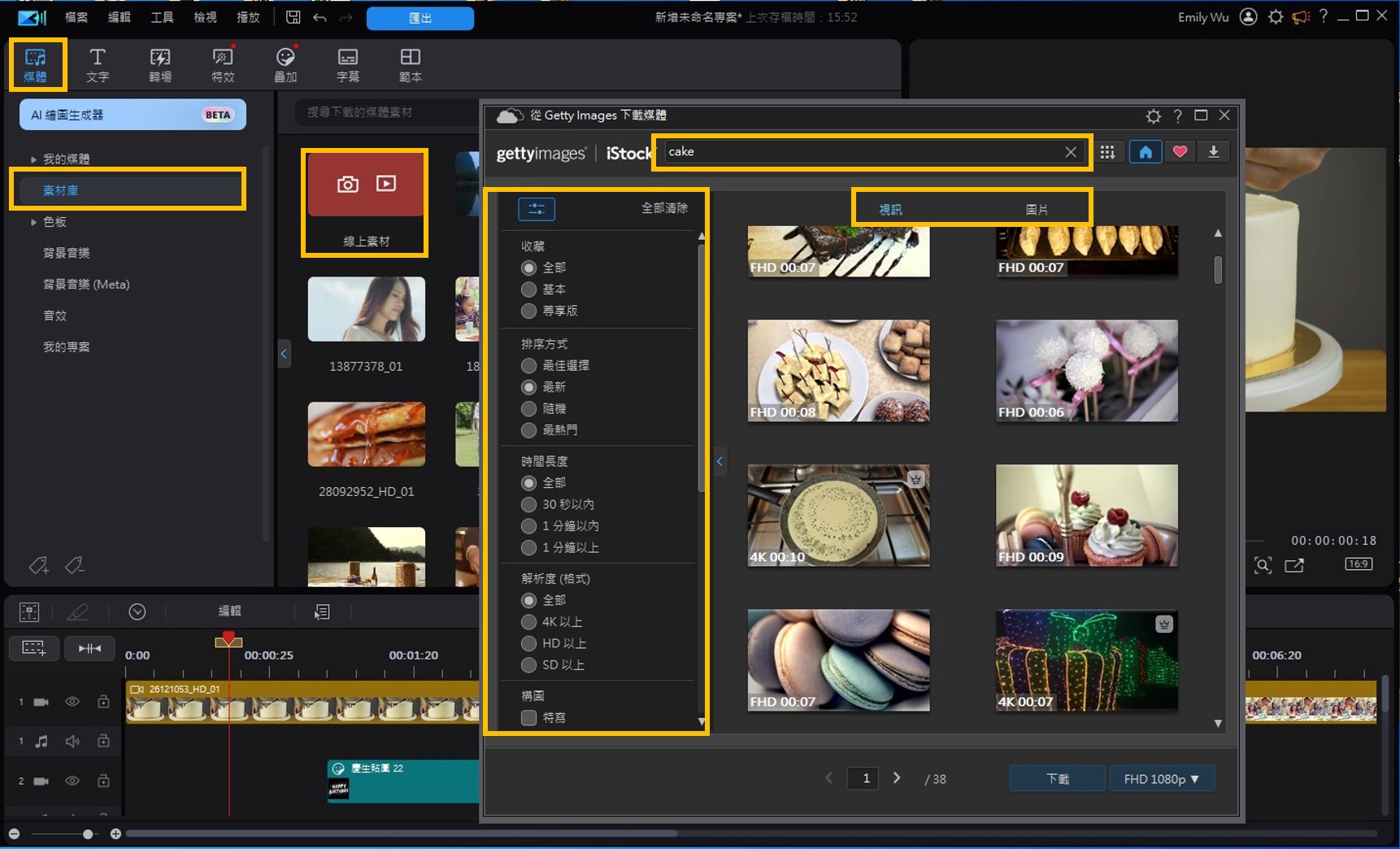
Task: Click the Getty downloads arrow icon
Action: click(x=1213, y=152)
